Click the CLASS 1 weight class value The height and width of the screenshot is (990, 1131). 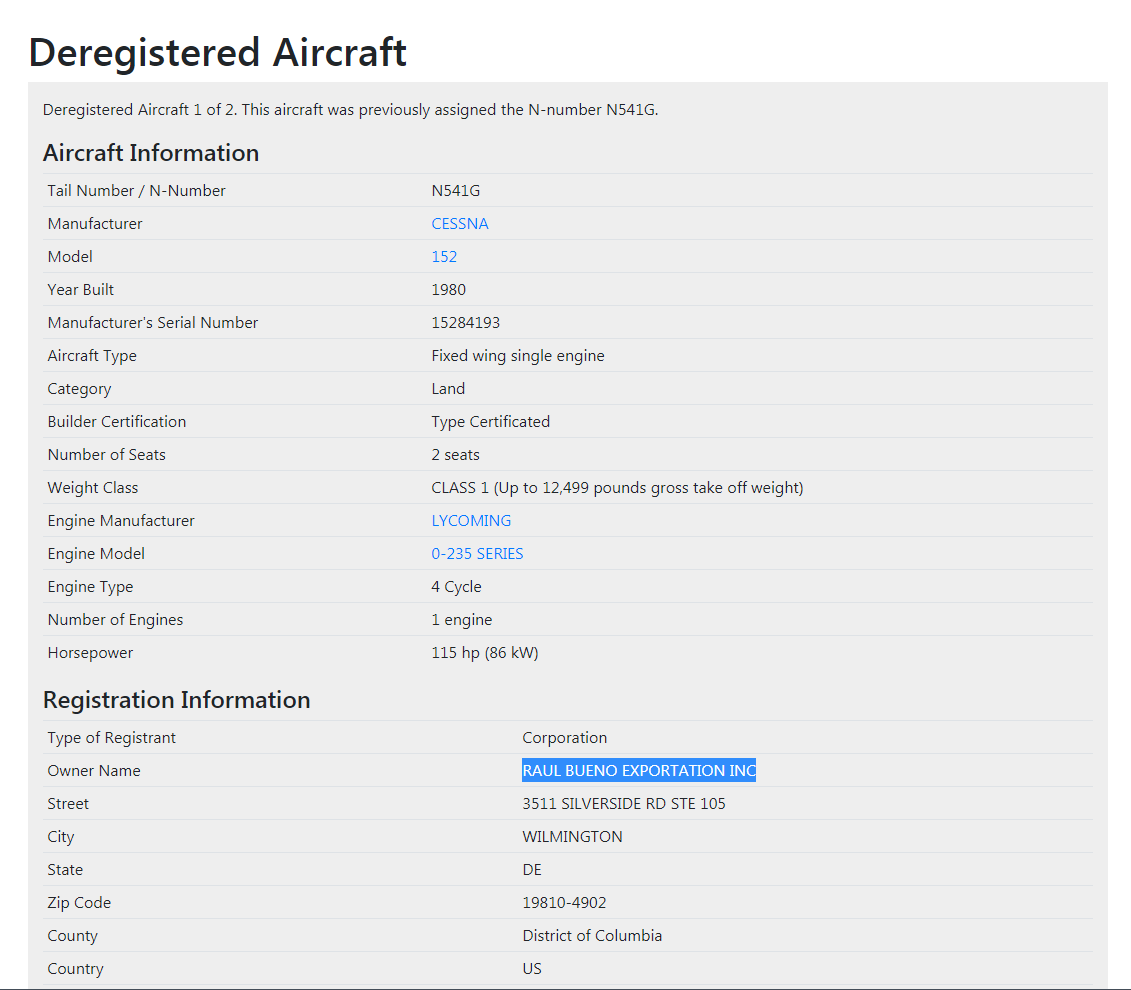[617, 488]
